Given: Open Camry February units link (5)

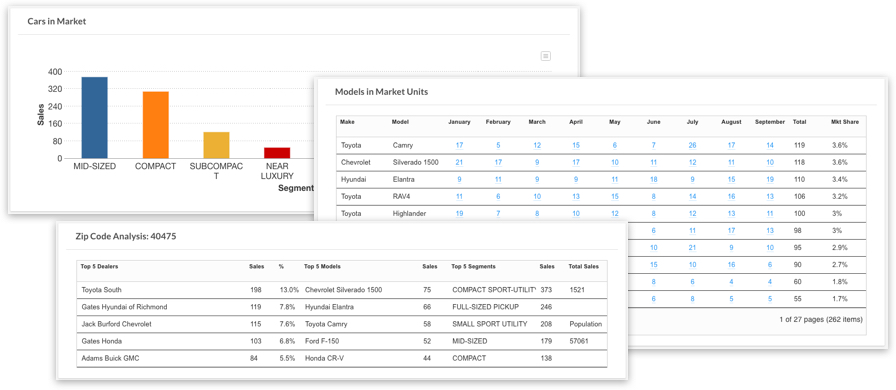Looking at the screenshot, I should (x=498, y=145).
